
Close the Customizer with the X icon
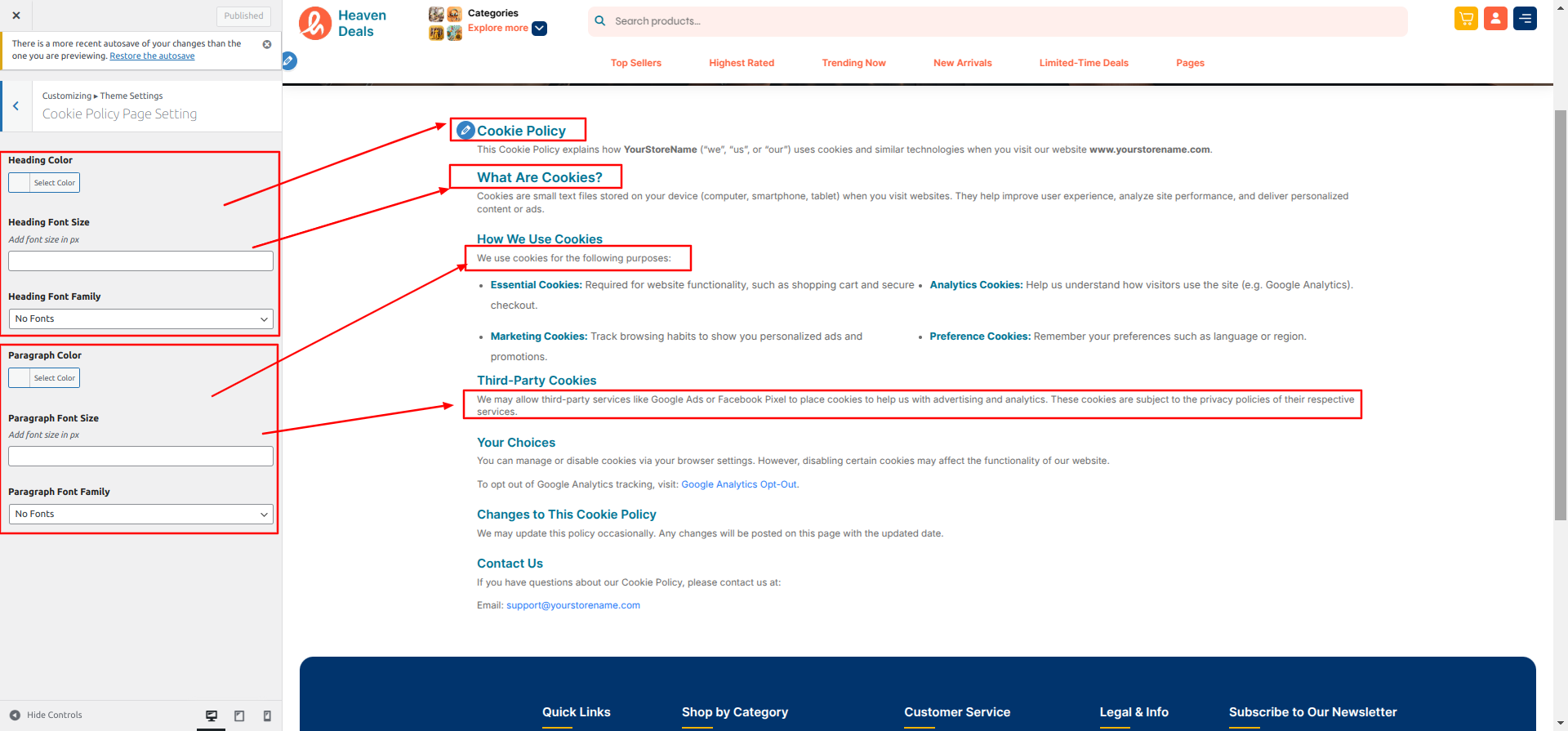click(x=16, y=16)
